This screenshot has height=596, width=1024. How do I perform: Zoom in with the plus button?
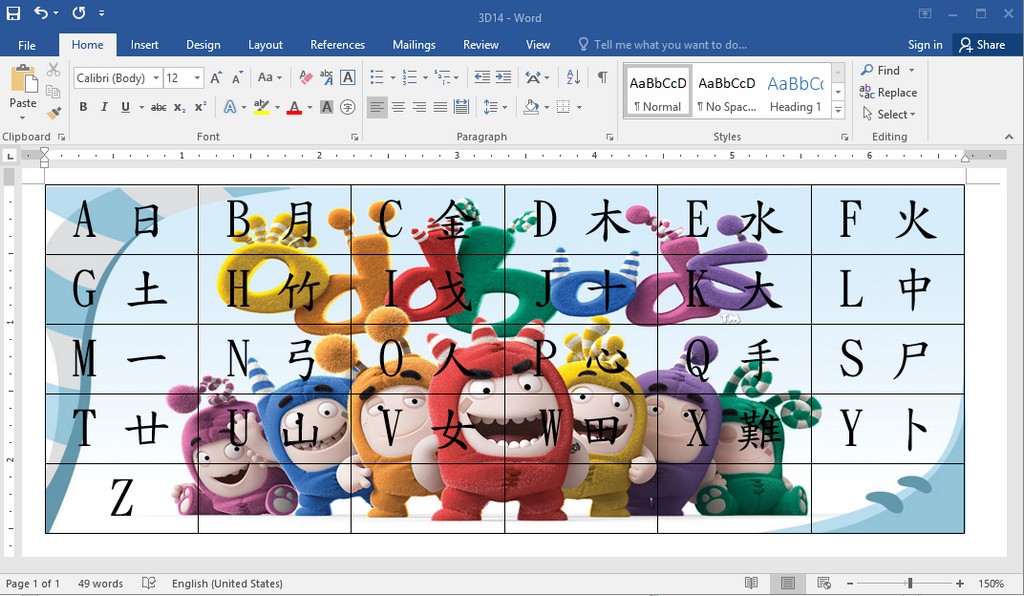point(959,584)
